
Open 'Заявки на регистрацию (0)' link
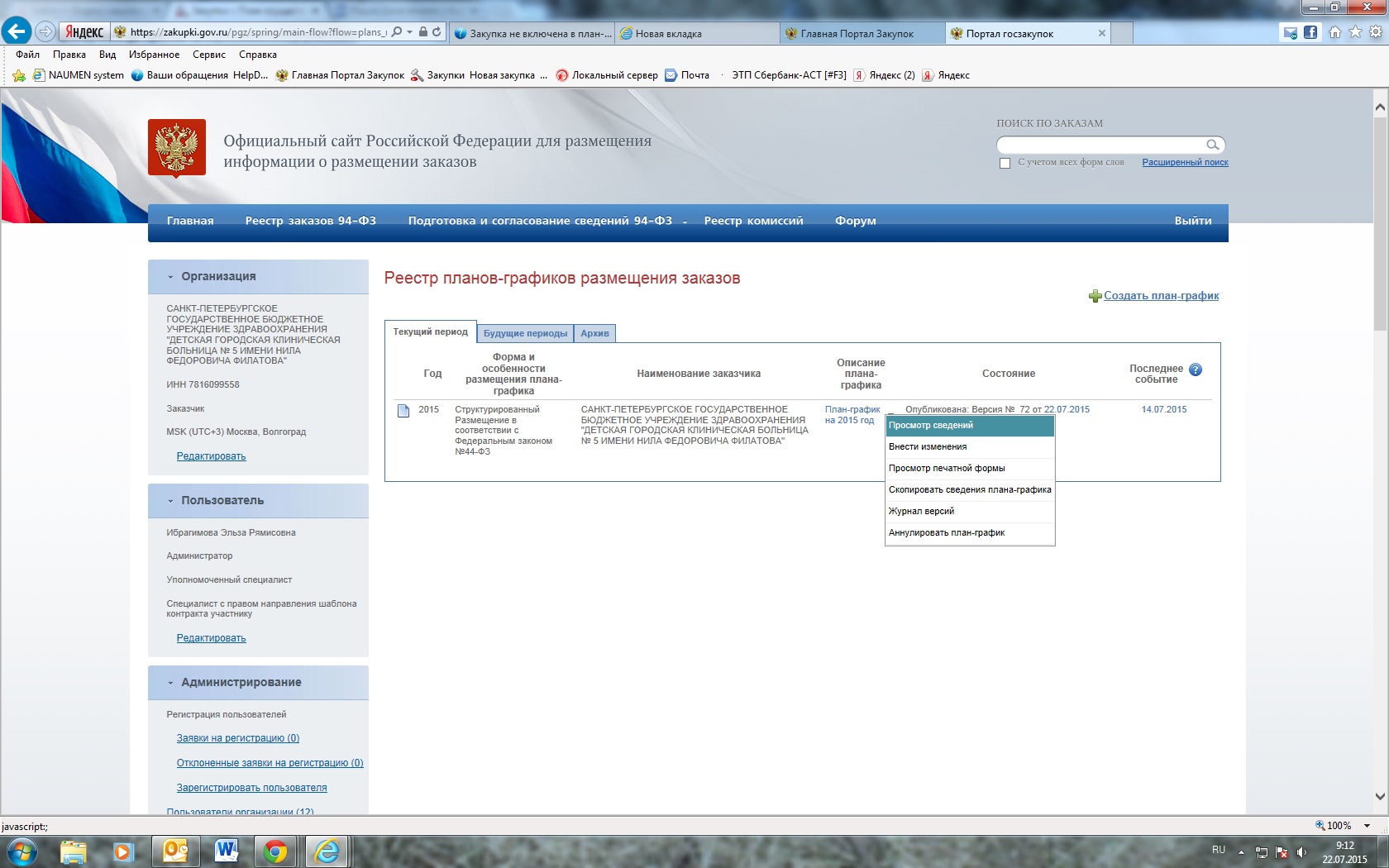pos(238,738)
